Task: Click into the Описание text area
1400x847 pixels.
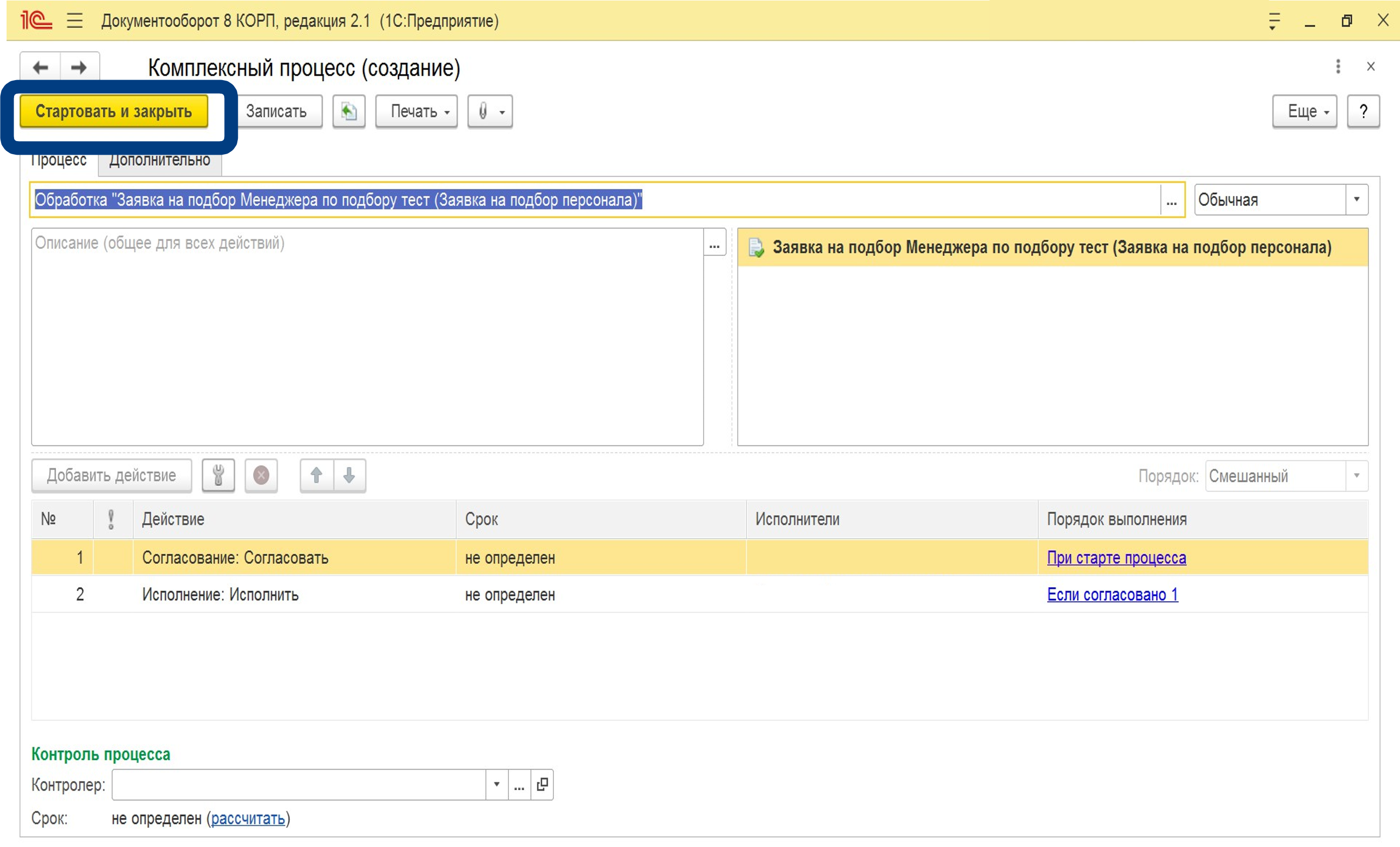Action: tap(367, 337)
